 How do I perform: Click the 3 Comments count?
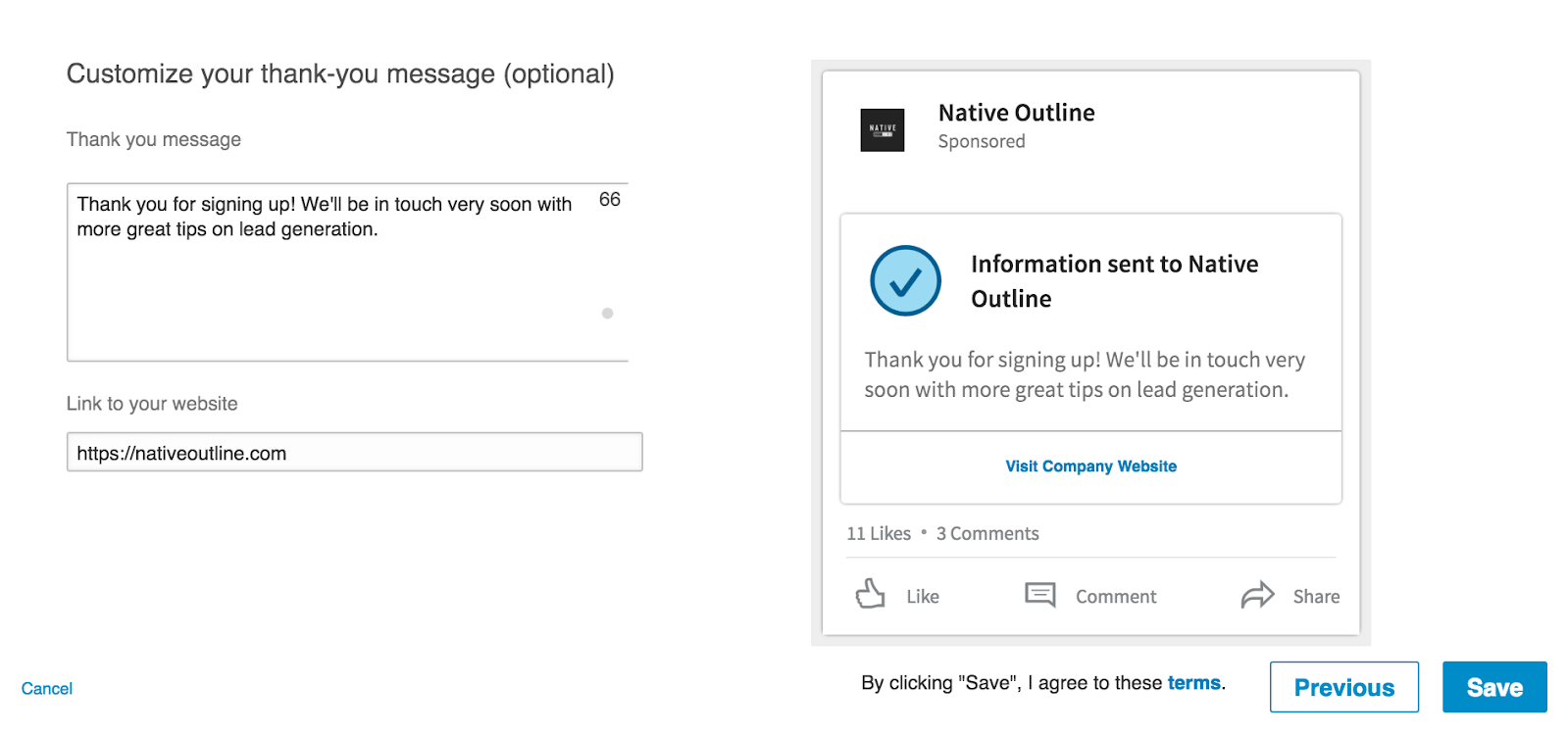click(986, 533)
